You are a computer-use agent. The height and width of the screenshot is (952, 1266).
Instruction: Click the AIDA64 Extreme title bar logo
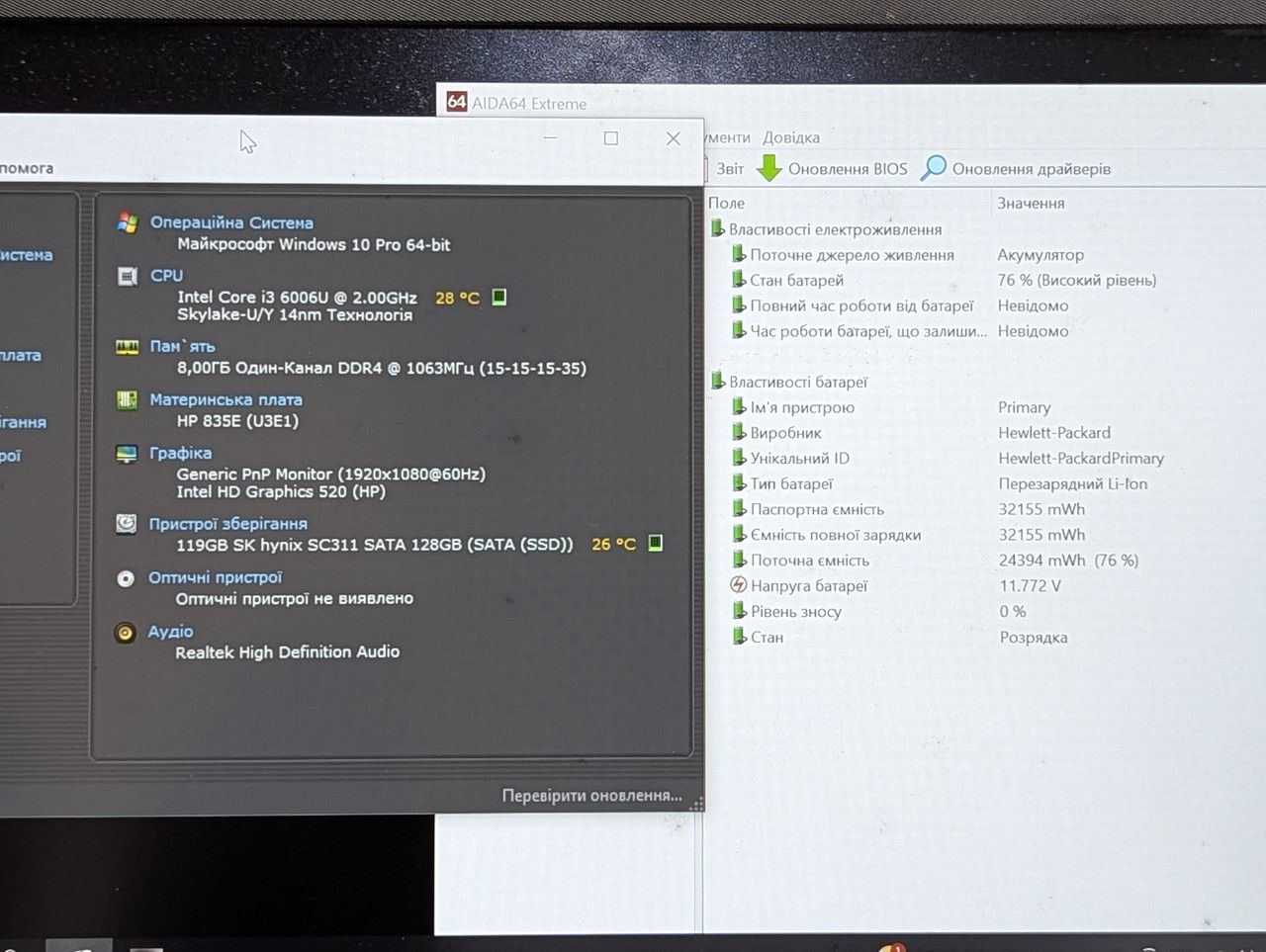tap(457, 102)
